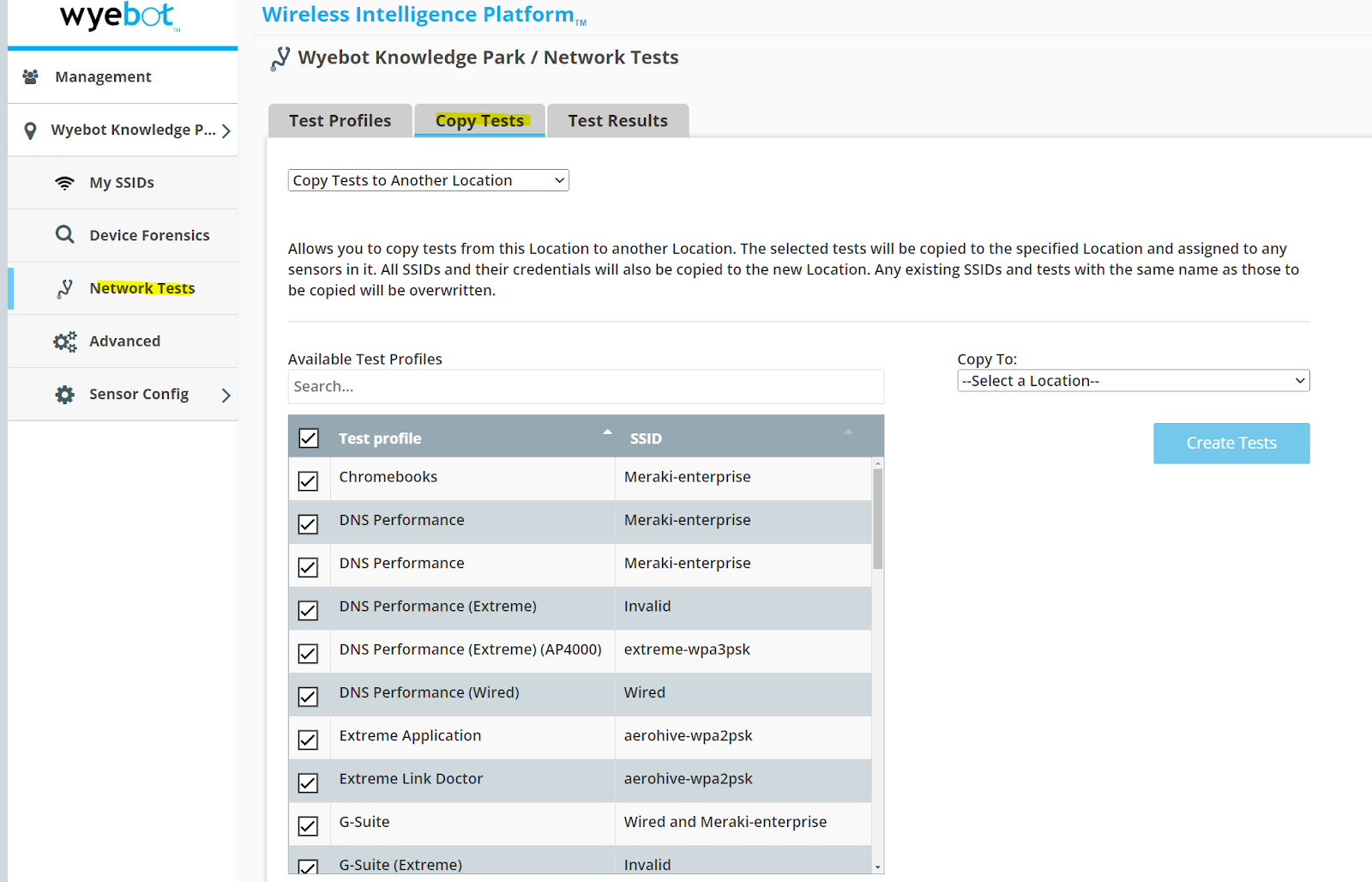1372x882 pixels.
Task: Click the Network Tests stethoscope sidebar icon
Action: coord(65,289)
